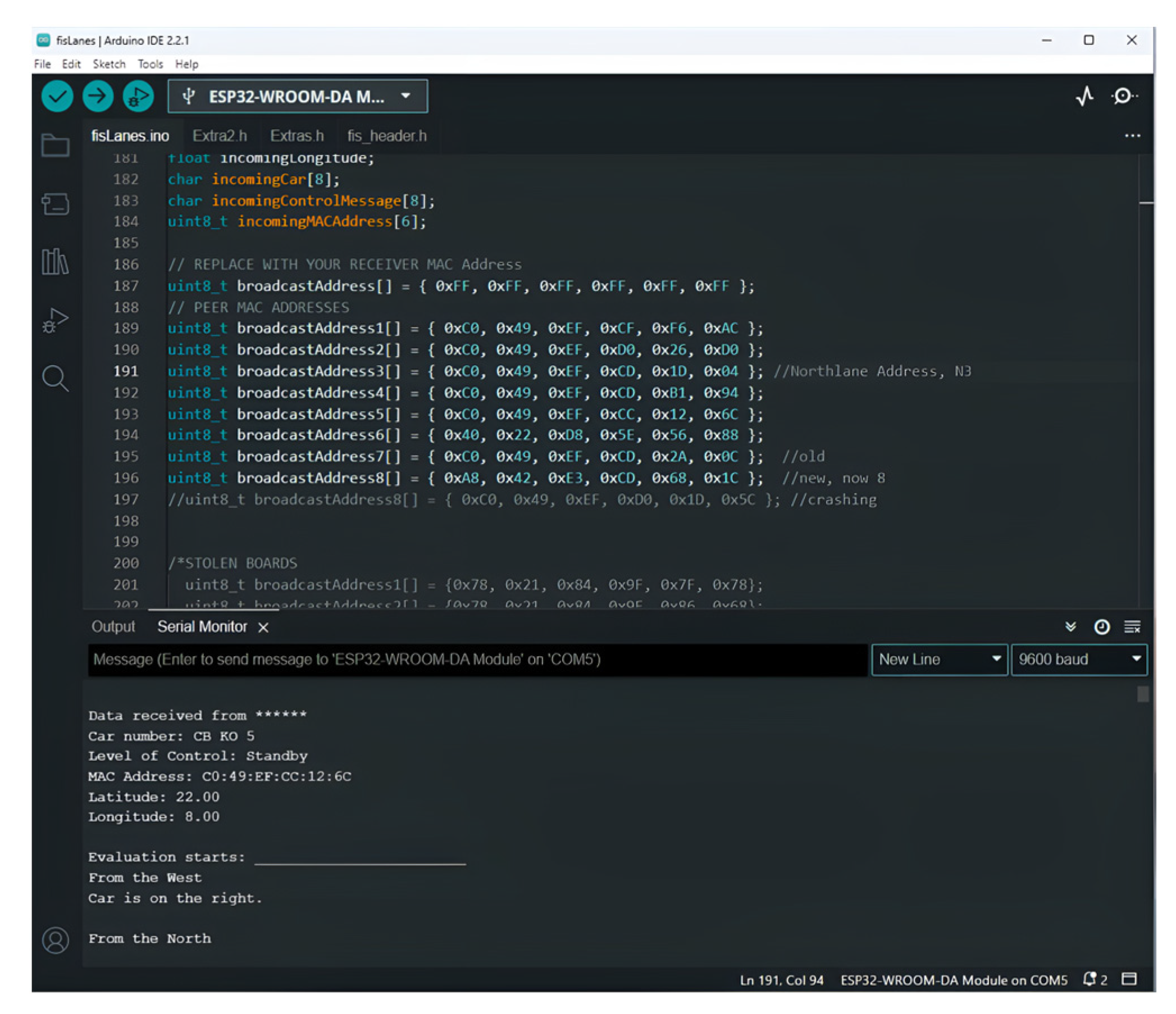Open the Sketchbook folder in the sidebar
1176x1014 pixels.
[x=56, y=145]
